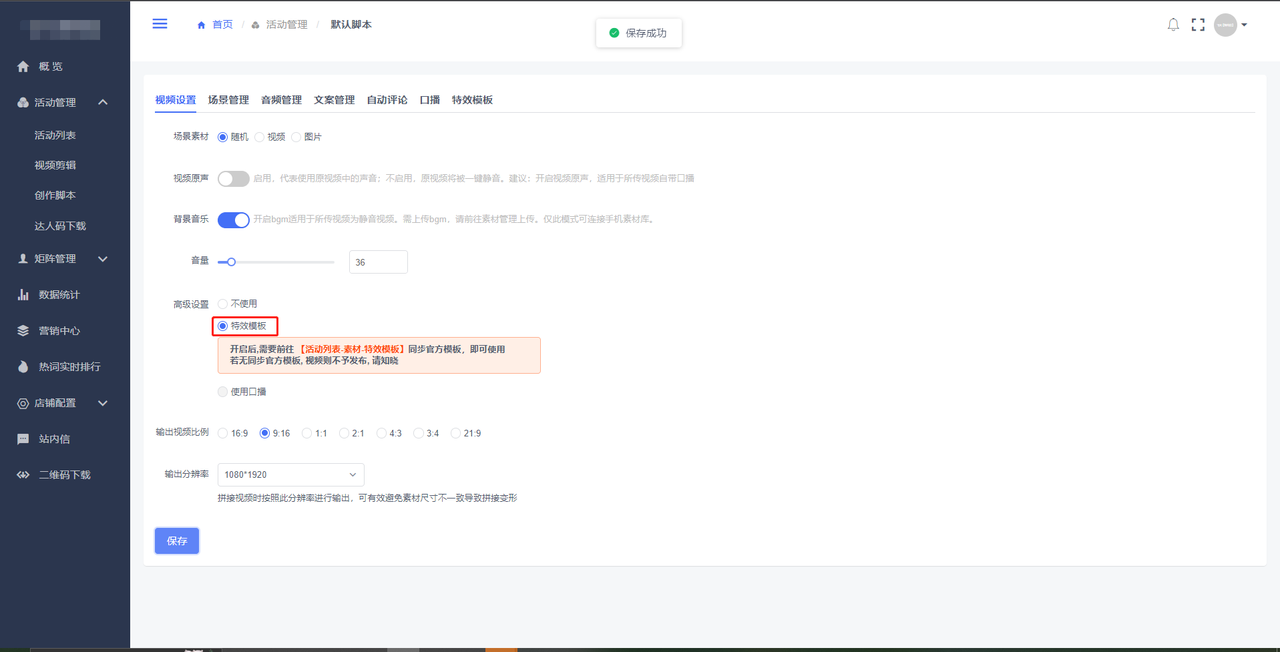Click the 音量 volume slider handle

231,262
